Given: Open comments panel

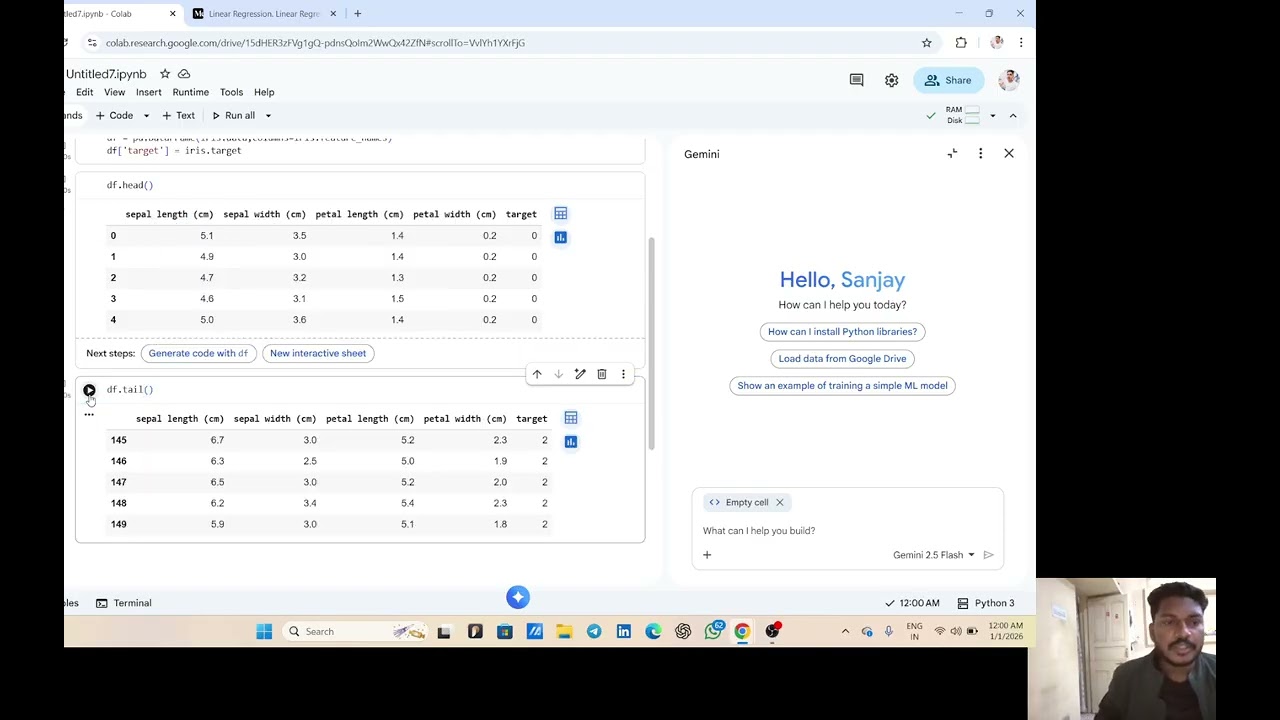Looking at the screenshot, I should [x=856, y=80].
